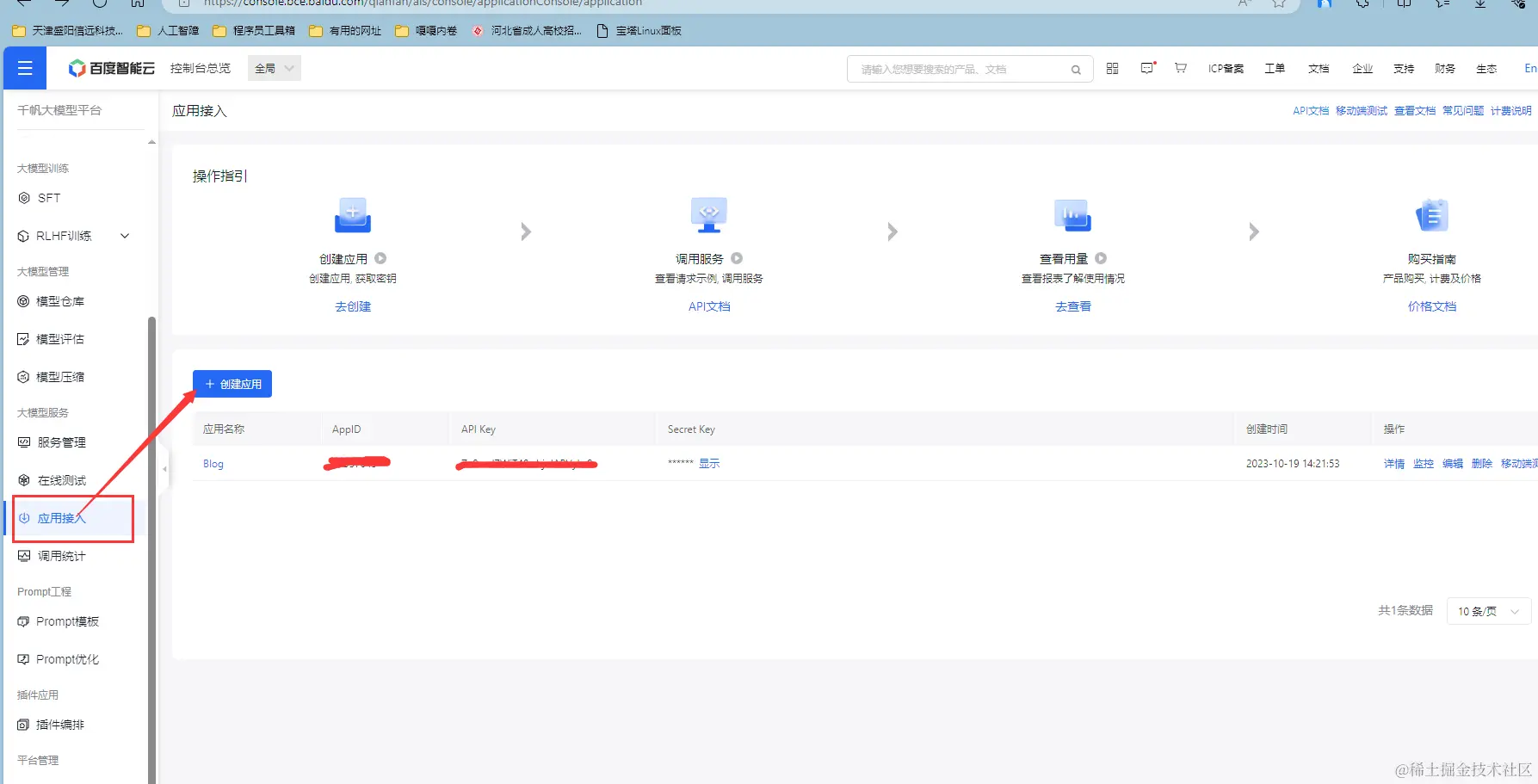Open 详情 for the Blog app
The width and height of the screenshot is (1538, 784).
(1394, 464)
